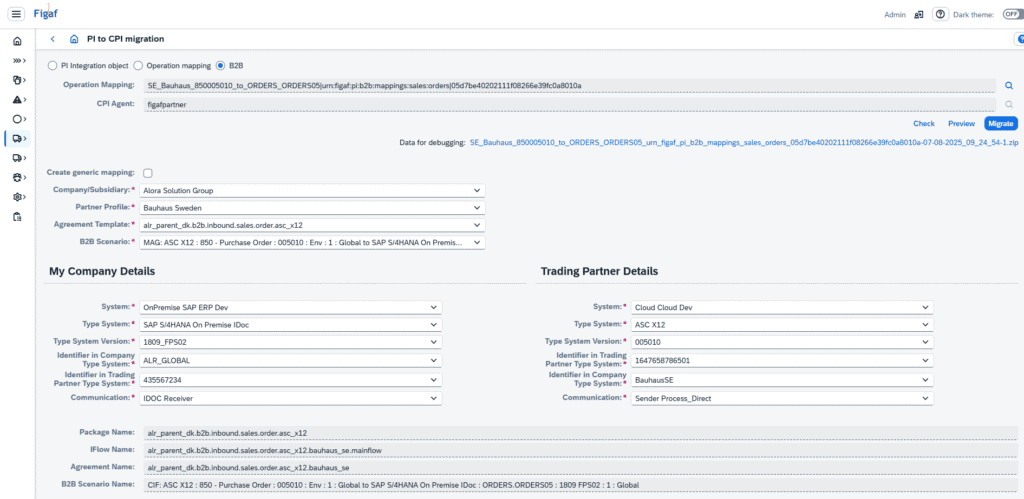
Task: Select the B2B radio button
Action: 220,65
